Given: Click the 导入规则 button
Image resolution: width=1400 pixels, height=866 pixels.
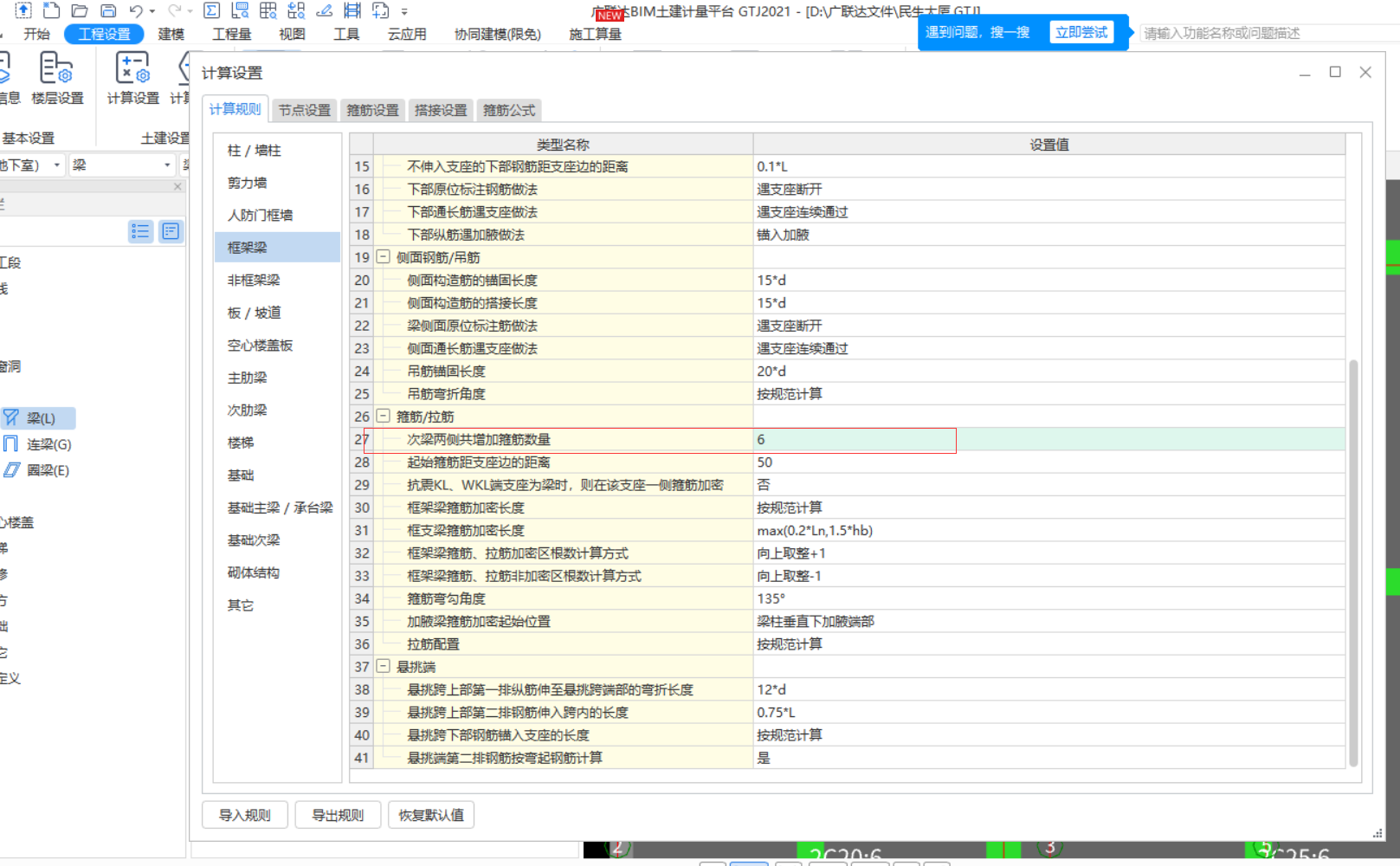Looking at the screenshot, I should click(x=245, y=815).
